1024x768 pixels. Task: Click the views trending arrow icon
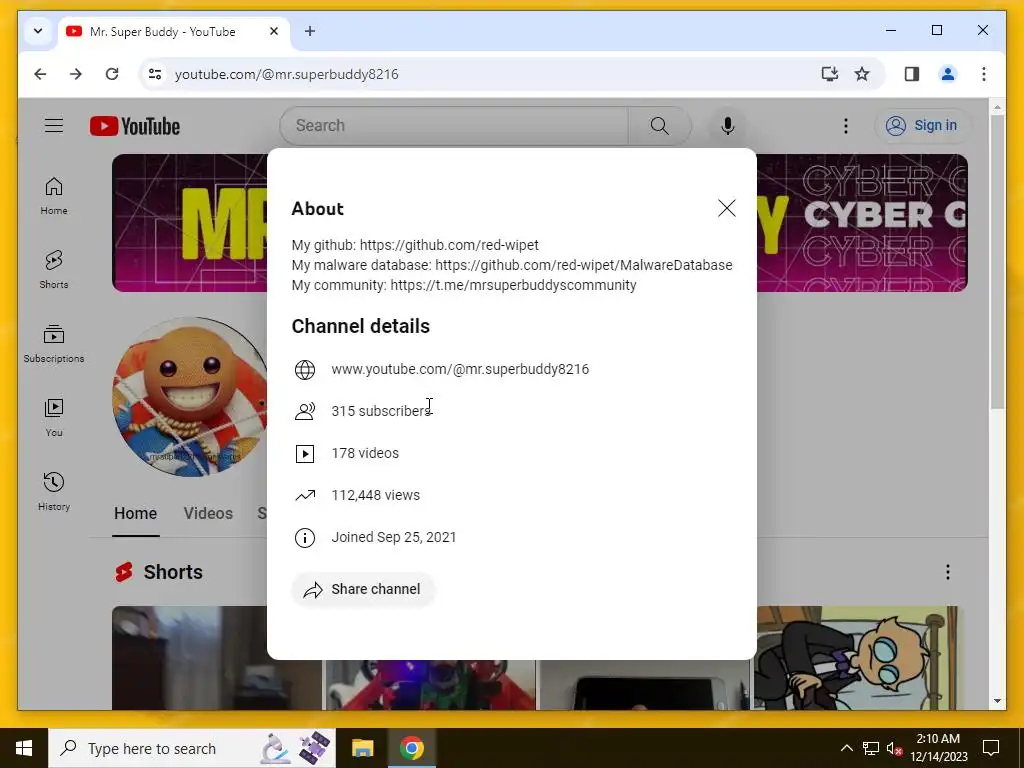click(x=304, y=496)
